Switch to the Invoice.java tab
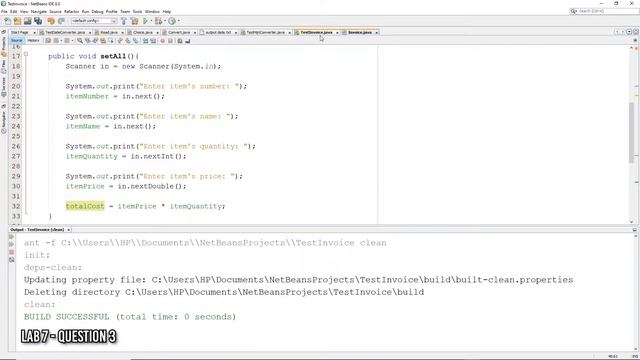Viewport: 640px width, 360px height. 360,32
